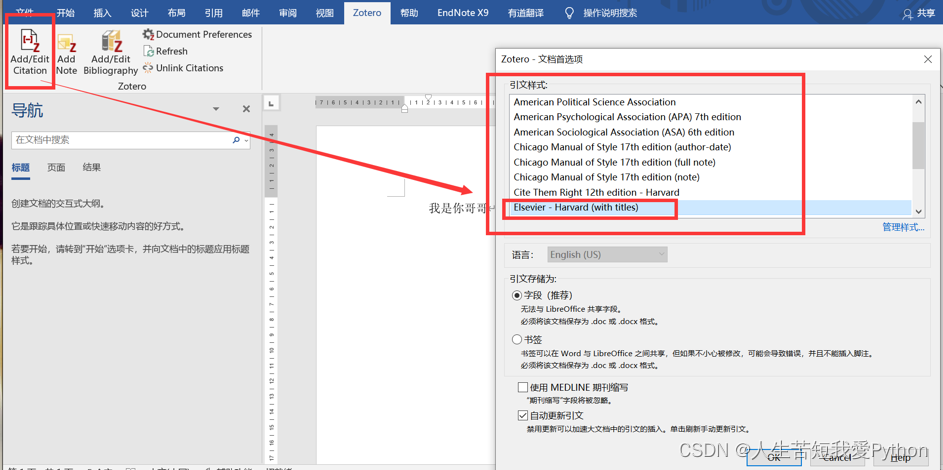Select 书签 radio button
Screen dimensions: 943x470
pos(517,340)
